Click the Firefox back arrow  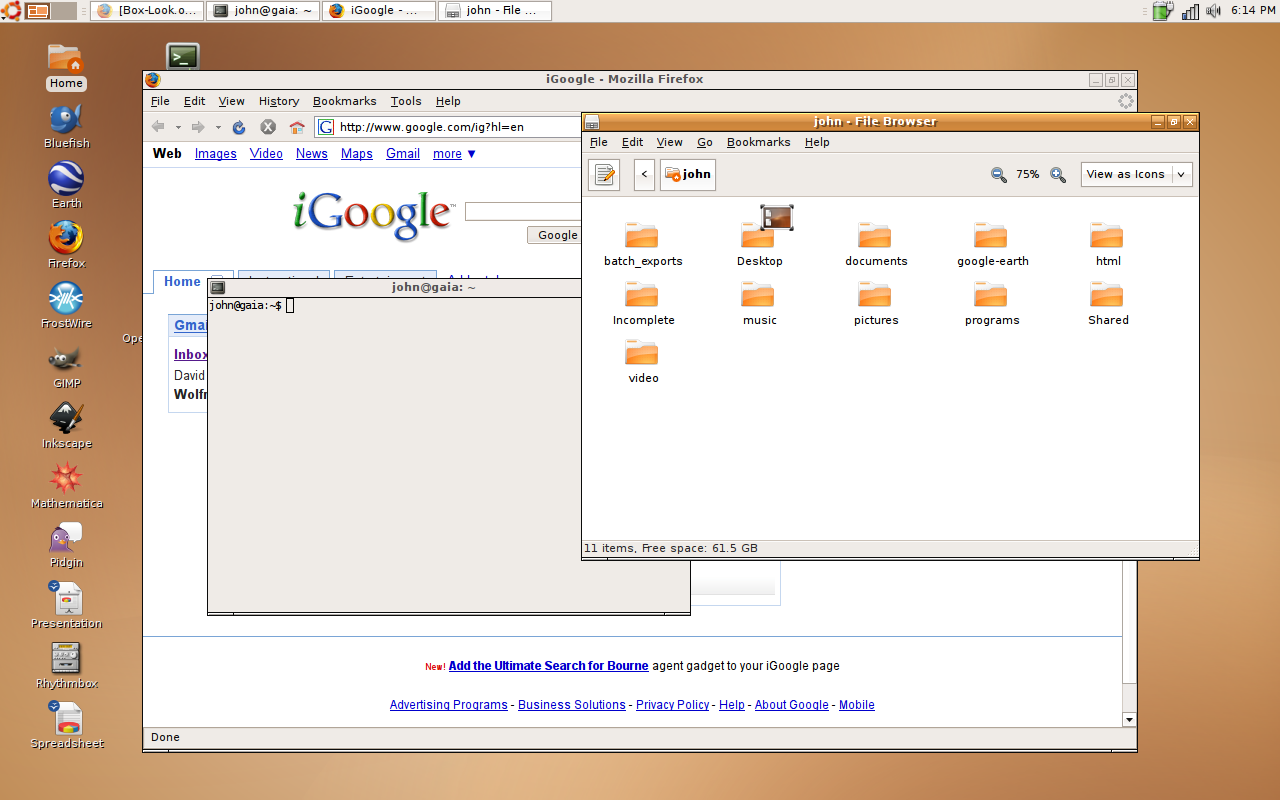coord(158,127)
